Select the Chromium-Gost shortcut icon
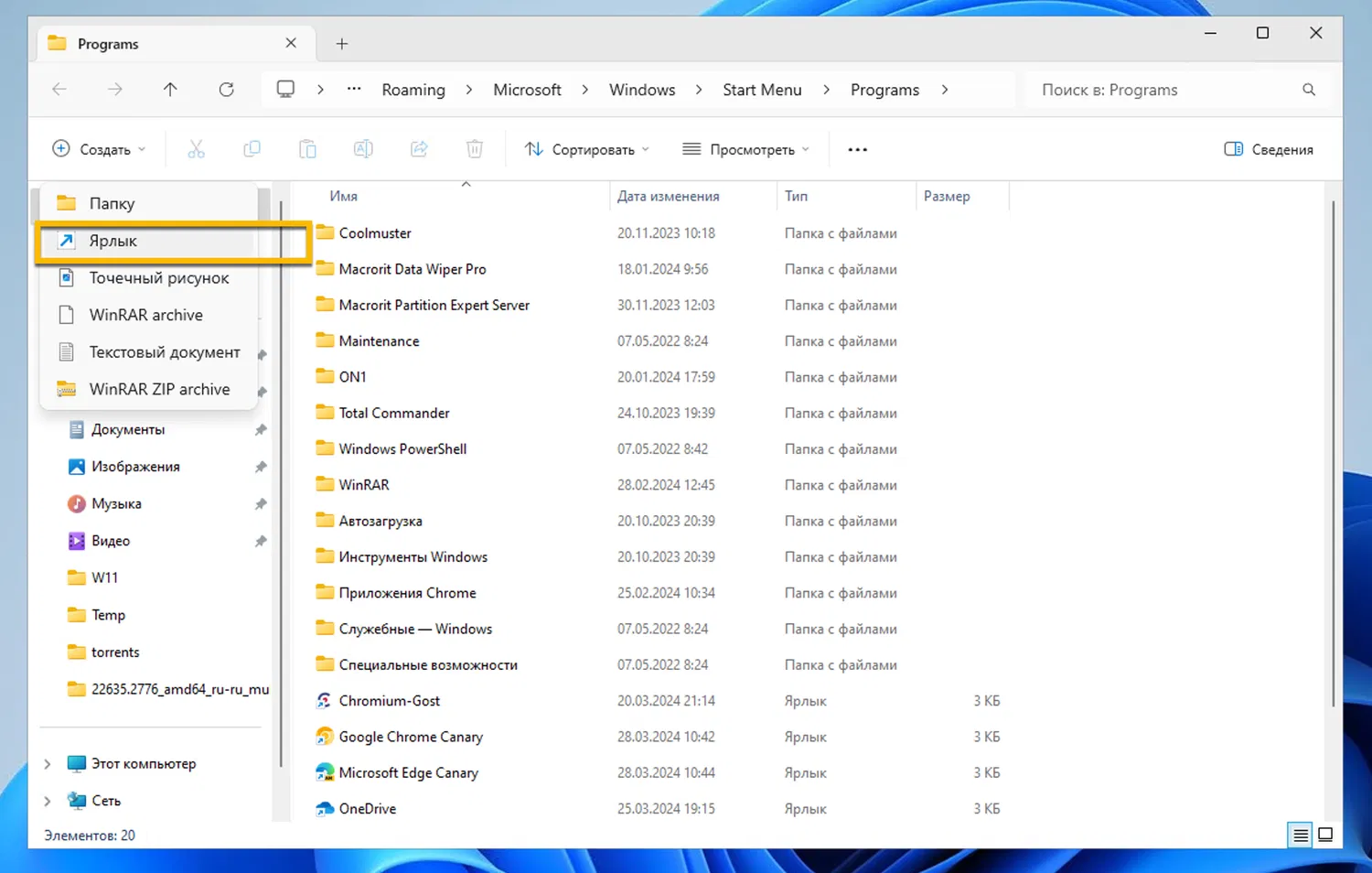 (x=324, y=701)
